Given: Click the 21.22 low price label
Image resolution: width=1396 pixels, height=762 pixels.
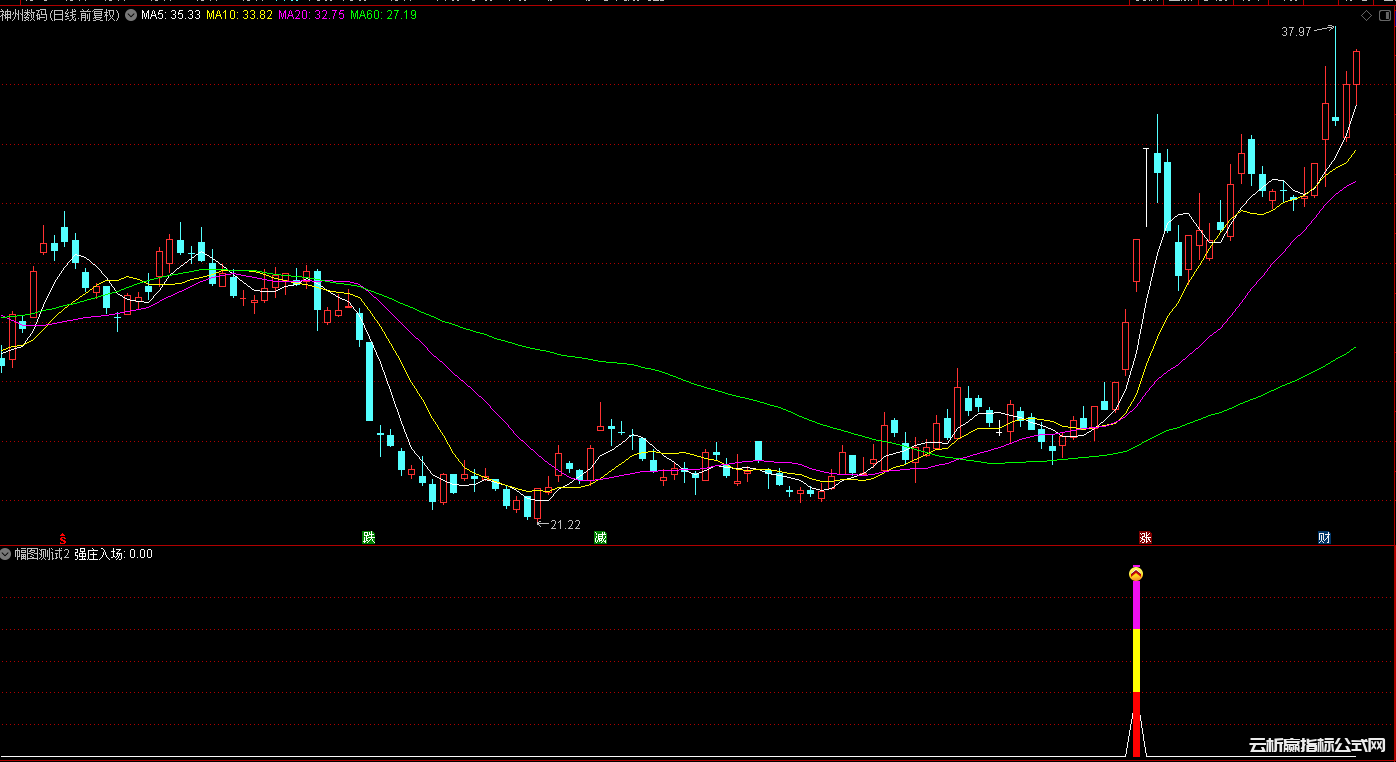Looking at the screenshot, I should [565, 524].
